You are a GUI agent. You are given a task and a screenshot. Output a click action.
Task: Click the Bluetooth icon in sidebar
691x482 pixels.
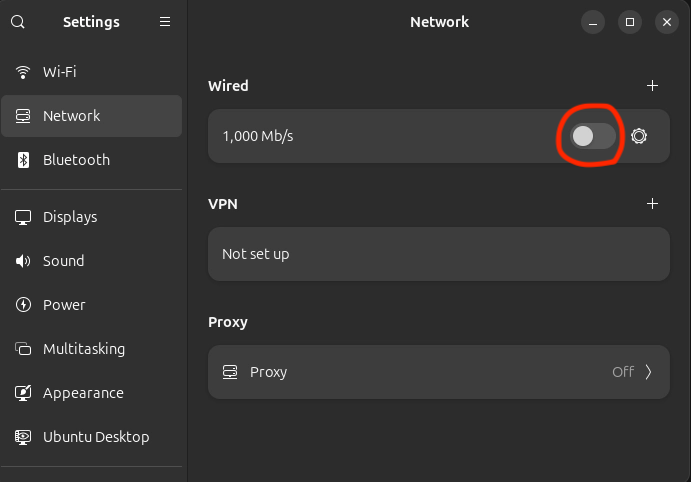click(x=23, y=160)
